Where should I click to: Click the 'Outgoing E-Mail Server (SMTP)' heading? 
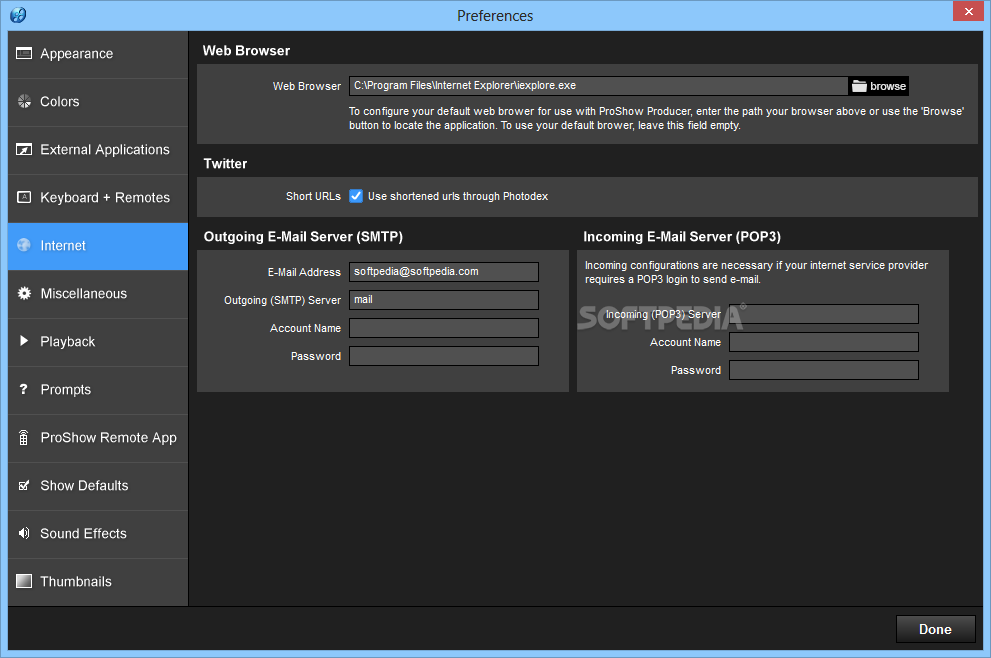(303, 237)
